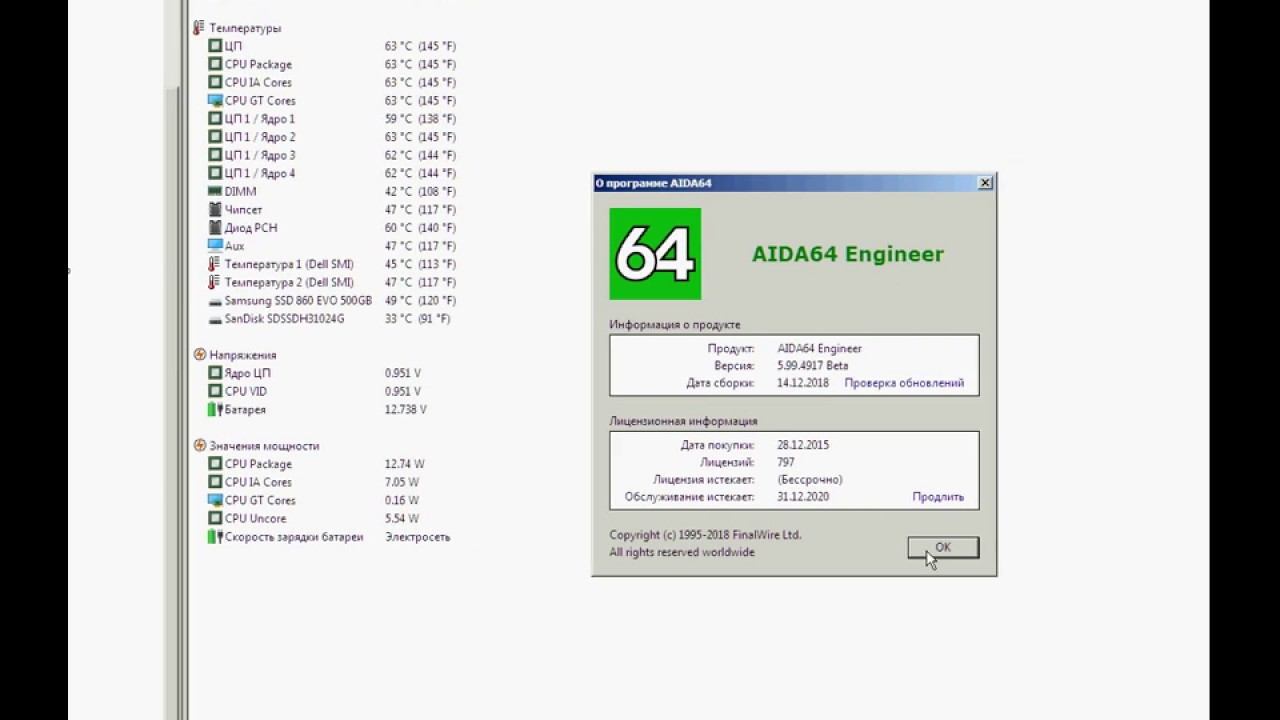This screenshot has width=1280, height=720.
Task: Click the CPU VID voltage icon
Action: [x=215, y=391]
